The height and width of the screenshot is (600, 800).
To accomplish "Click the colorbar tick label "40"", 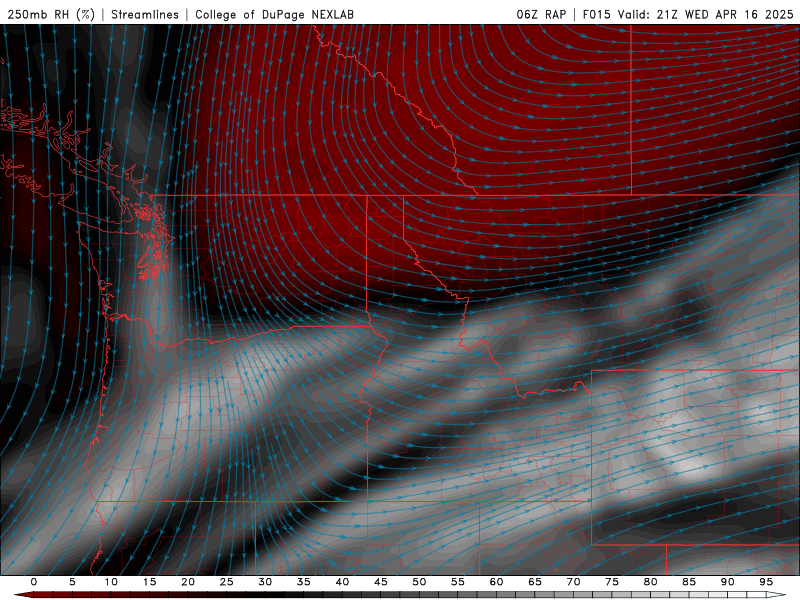I will point(342,582).
